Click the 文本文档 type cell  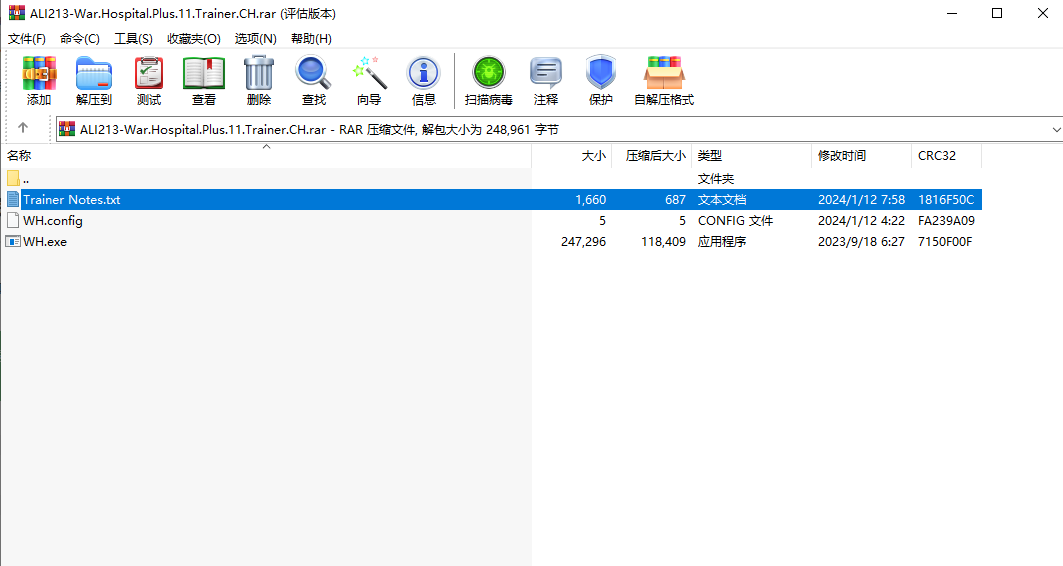coord(722,200)
